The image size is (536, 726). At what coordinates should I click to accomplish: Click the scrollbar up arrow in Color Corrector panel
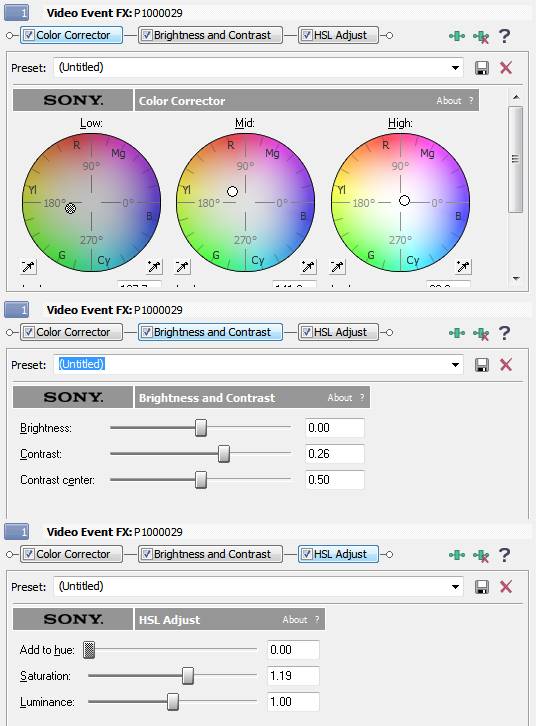click(516, 98)
